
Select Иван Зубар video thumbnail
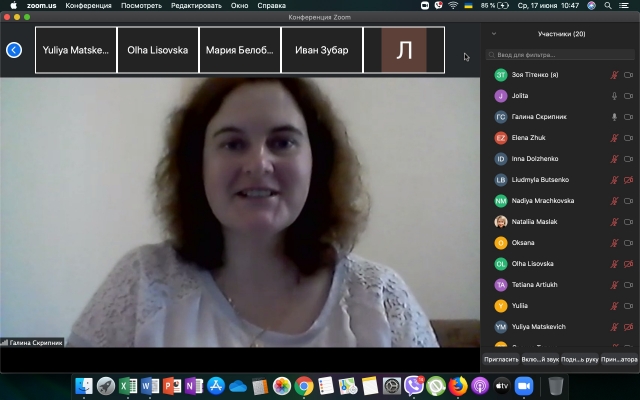pyautogui.click(x=322, y=50)
